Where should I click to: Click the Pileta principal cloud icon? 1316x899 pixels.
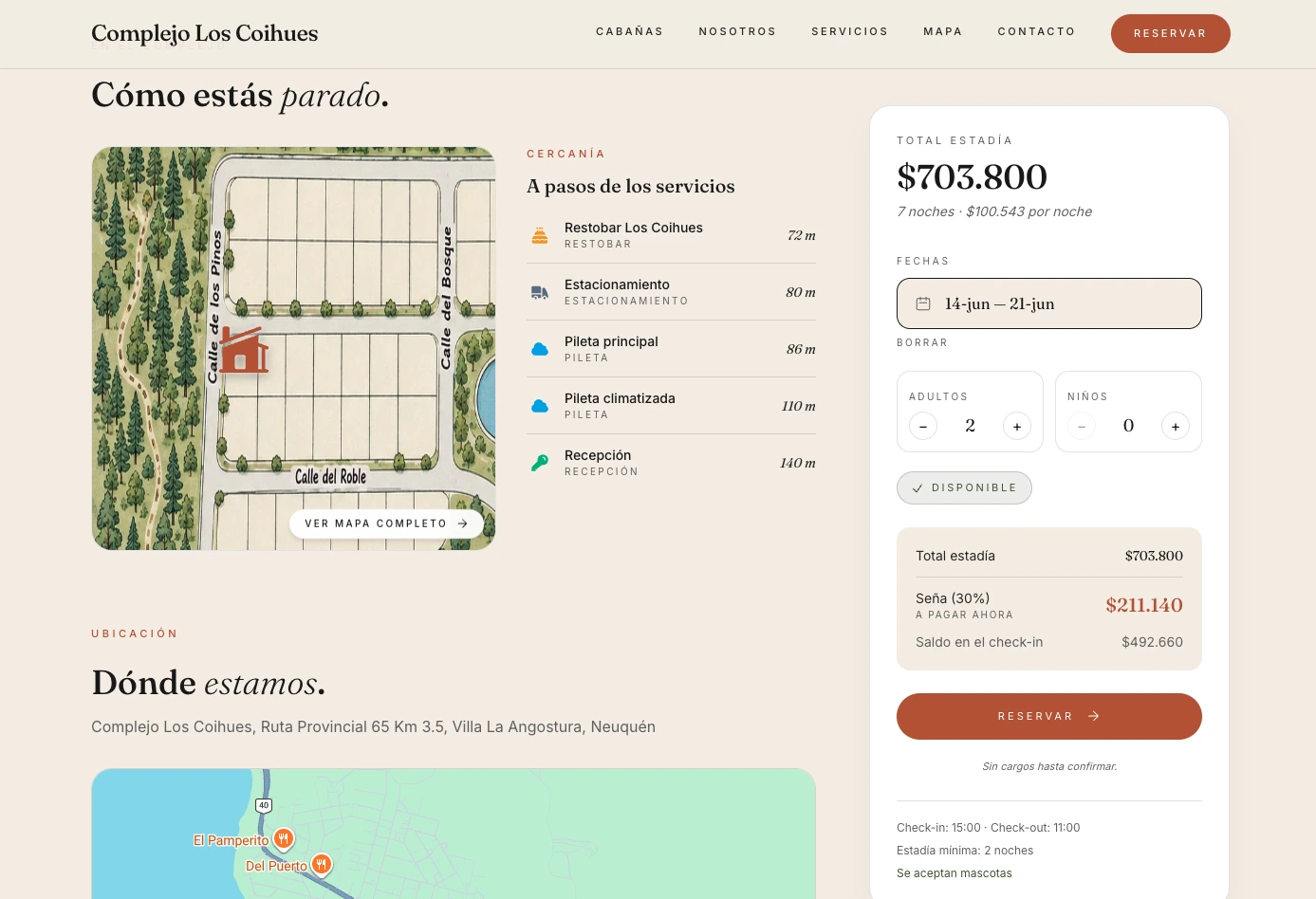(540, 349)
